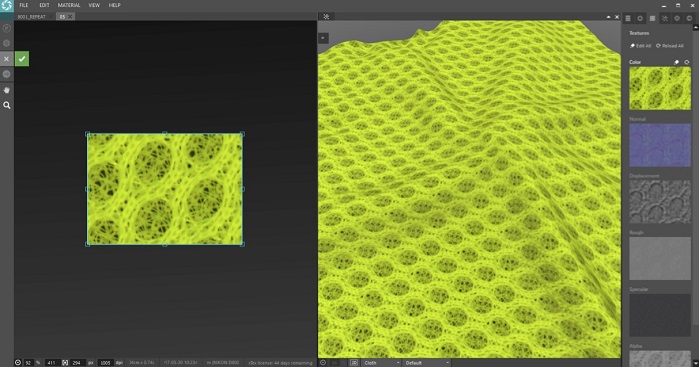The width and height of the screenshot is (699, 367).
Task: Open the list panel icon in right sidebar
Action: pyautogui.click(x=628, y=18)
